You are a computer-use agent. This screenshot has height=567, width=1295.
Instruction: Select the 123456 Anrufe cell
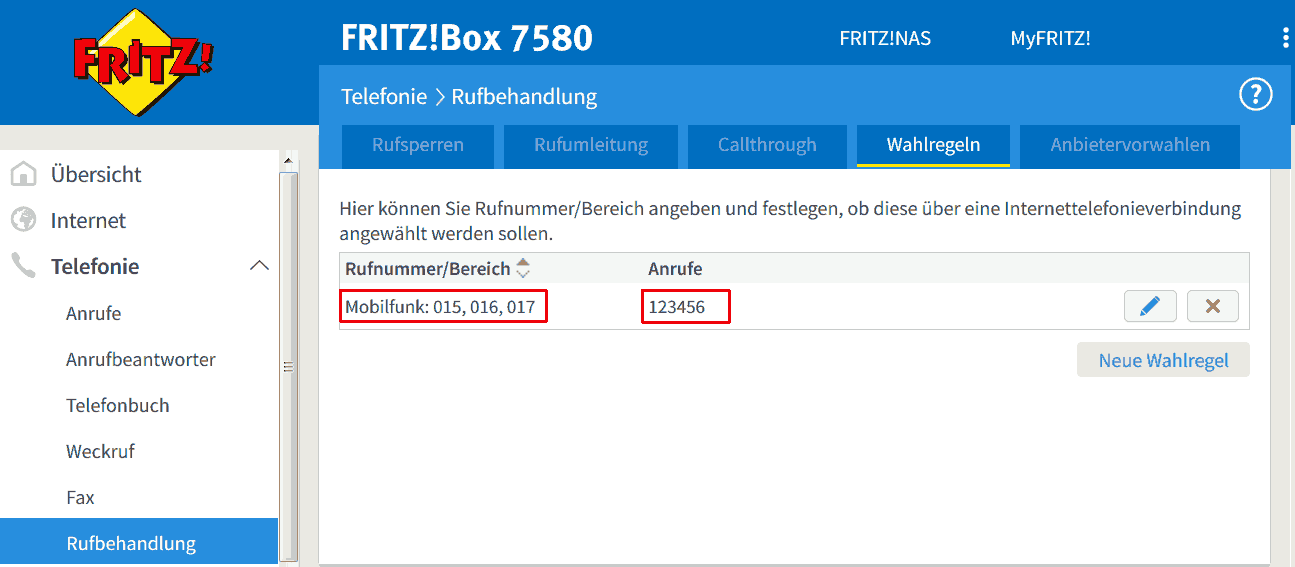685,307
